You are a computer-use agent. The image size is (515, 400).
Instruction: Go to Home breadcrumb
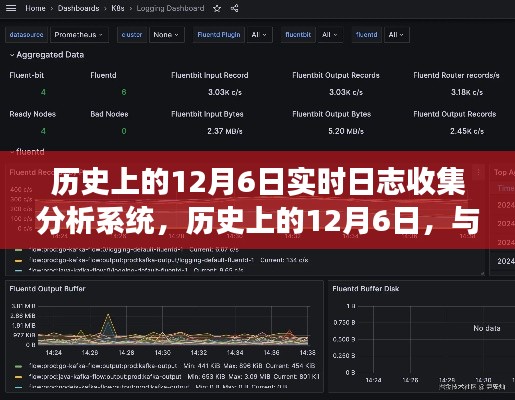pyautogui.click(x=35, y=8)
